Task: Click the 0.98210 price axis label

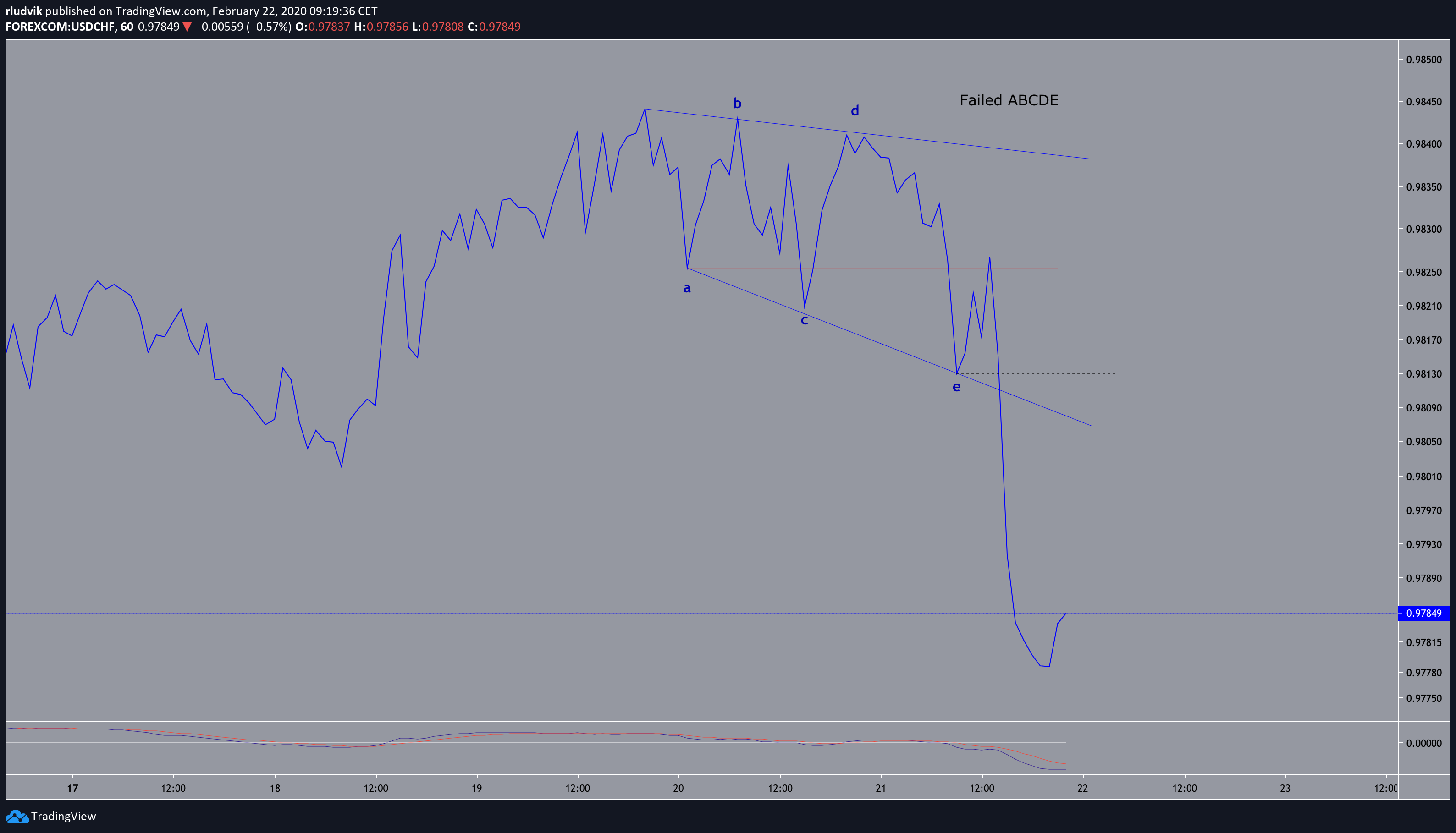Action: point(1423,306)
